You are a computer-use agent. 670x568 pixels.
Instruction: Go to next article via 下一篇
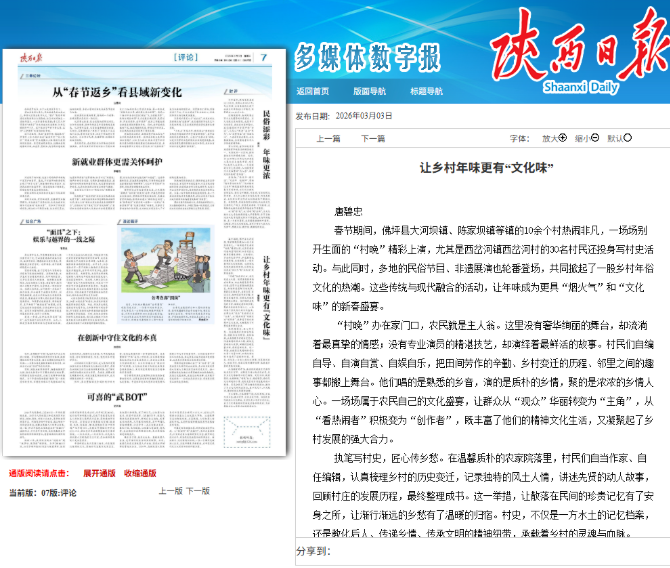coord(373,139)
